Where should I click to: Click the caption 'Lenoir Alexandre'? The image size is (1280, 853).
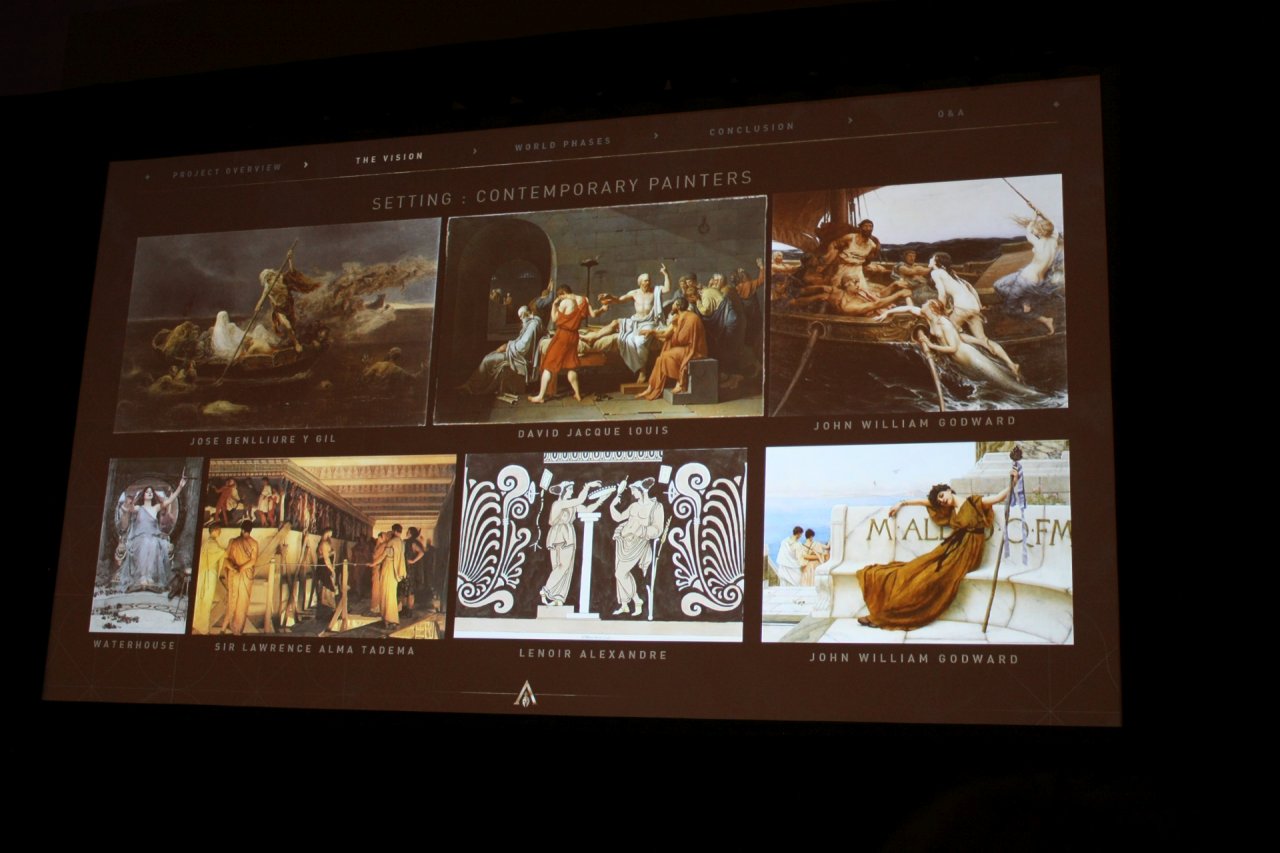tap(592, 655)
